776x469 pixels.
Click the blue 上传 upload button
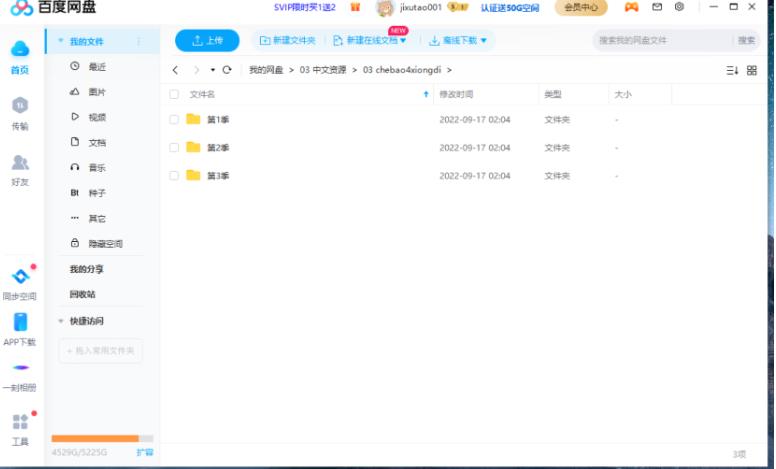pos(207,41)
